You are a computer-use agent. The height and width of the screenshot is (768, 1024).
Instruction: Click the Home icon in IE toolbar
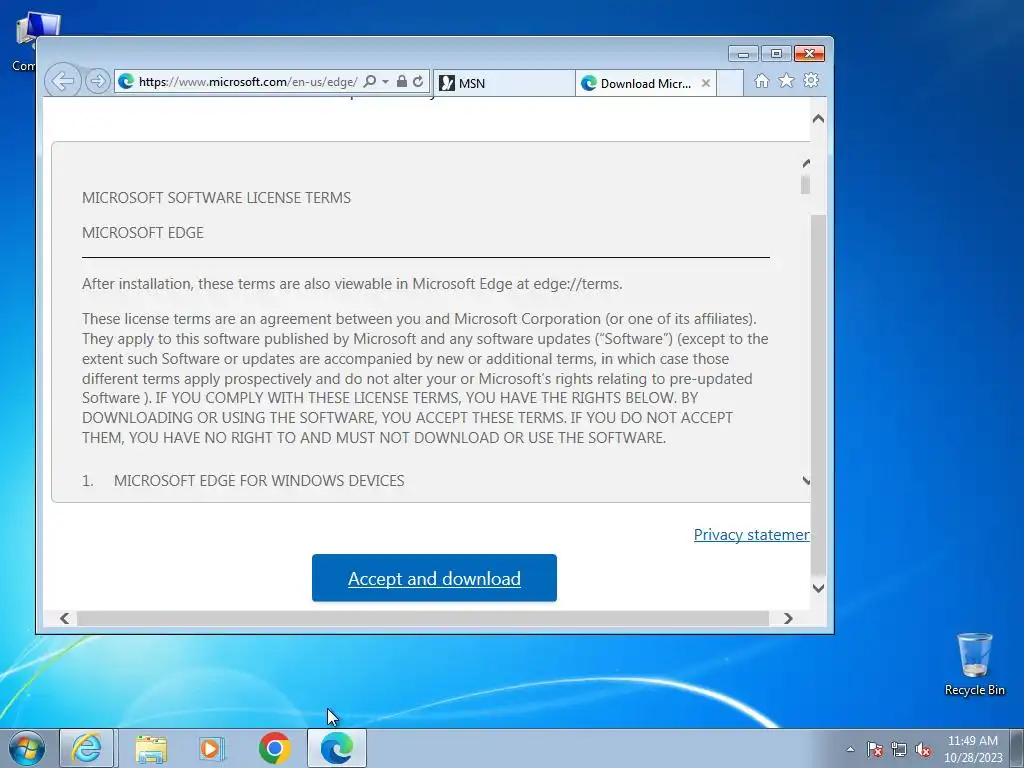pos(761,81)
